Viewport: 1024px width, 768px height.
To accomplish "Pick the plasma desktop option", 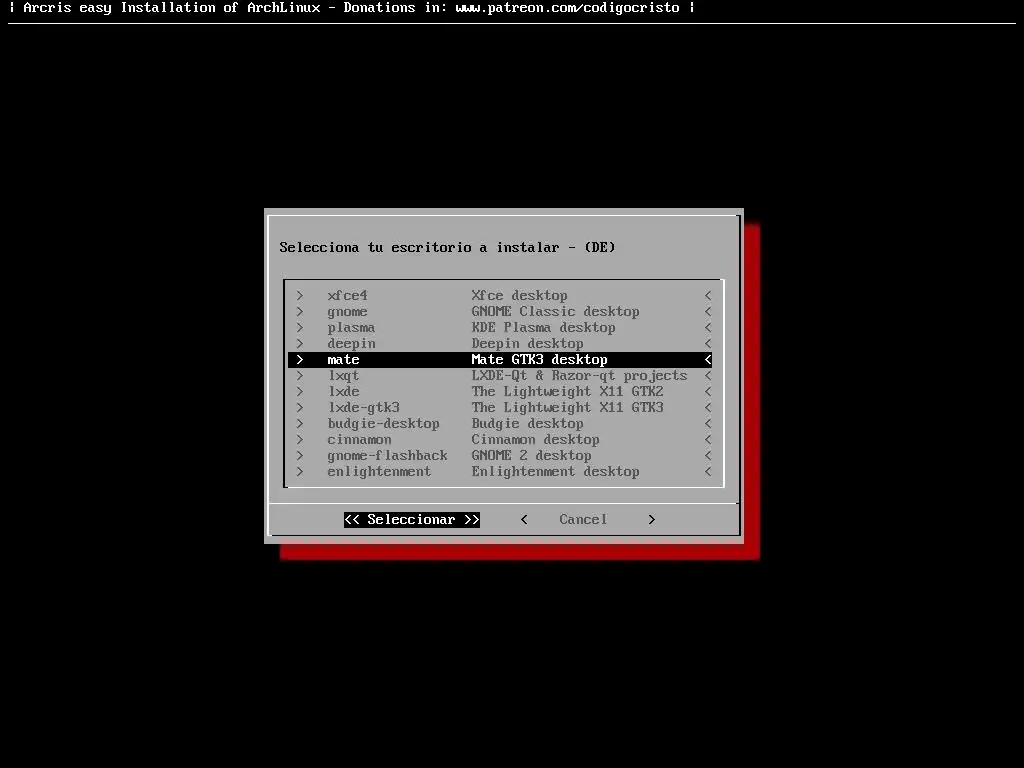I will 500,328.
